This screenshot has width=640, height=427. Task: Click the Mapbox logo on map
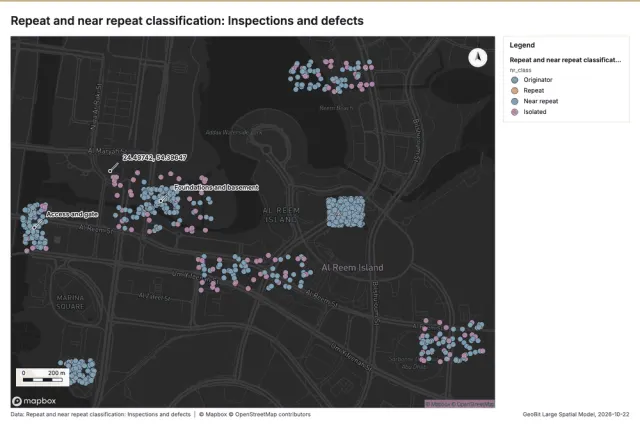click(34, 401)
